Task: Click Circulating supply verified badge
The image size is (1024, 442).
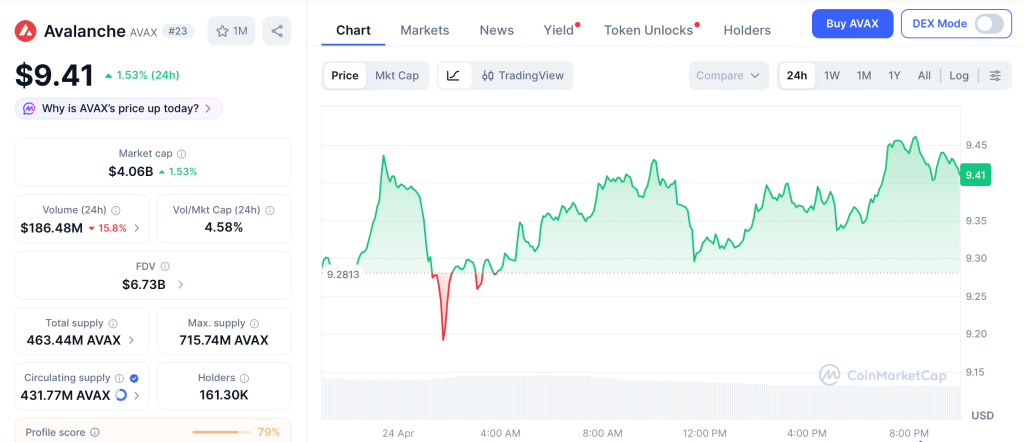Action: 134,378
